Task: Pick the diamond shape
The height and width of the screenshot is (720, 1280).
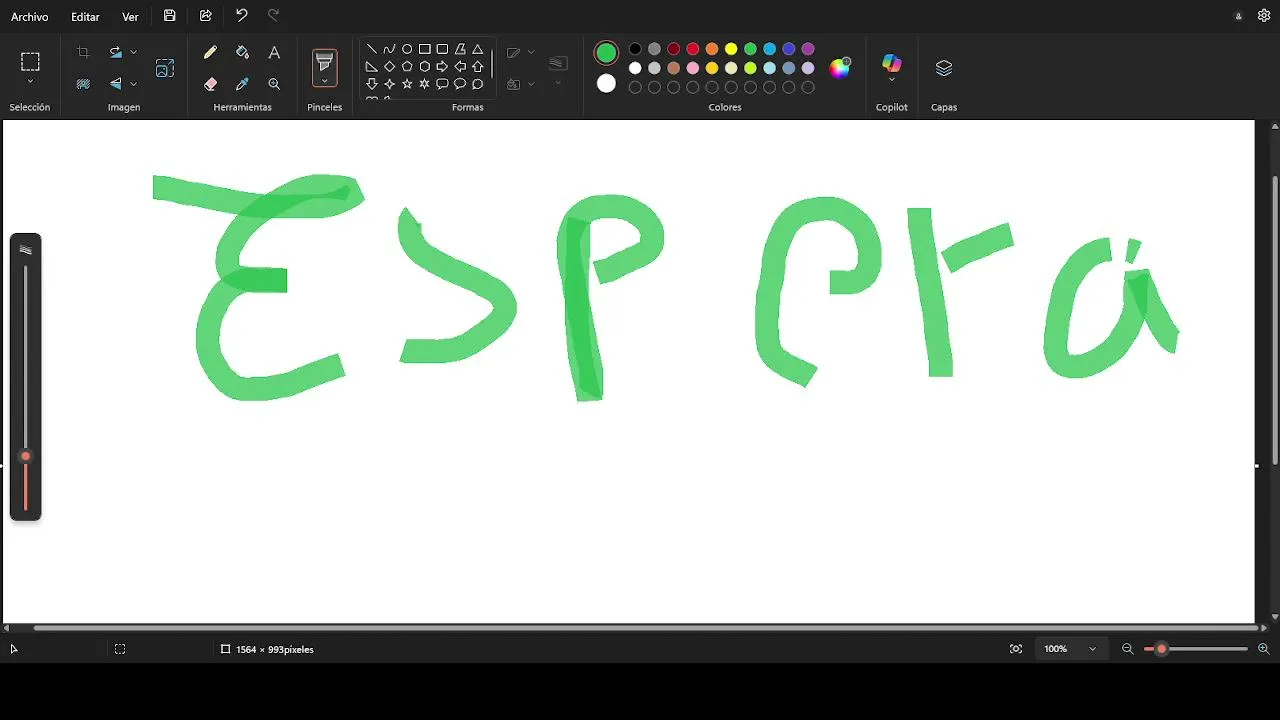Action: (389, 67)
